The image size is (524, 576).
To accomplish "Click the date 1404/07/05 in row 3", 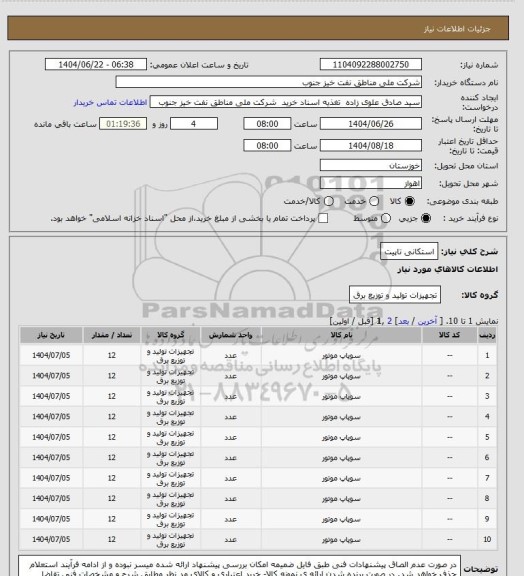I will click(x=51, y=396).
